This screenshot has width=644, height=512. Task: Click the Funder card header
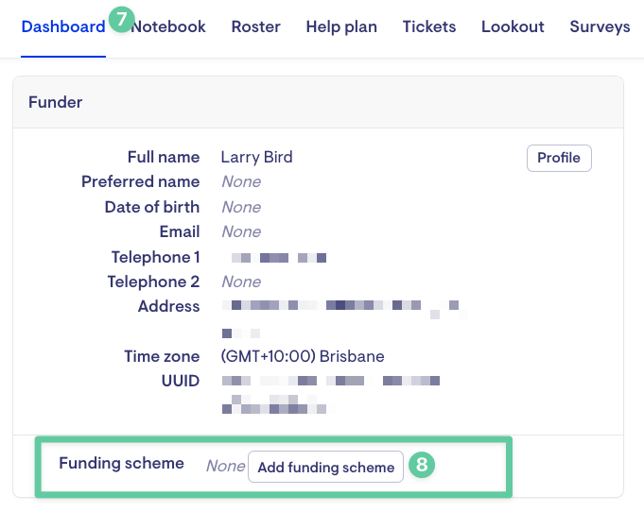point(318,102)
